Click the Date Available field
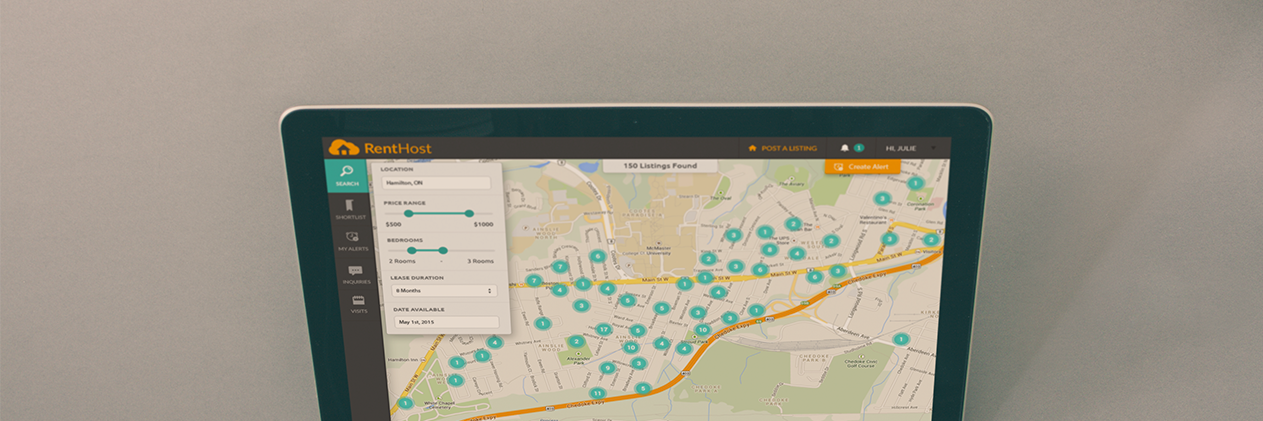This screenshot has height=421, width=1263. click(x=446, y=322)
